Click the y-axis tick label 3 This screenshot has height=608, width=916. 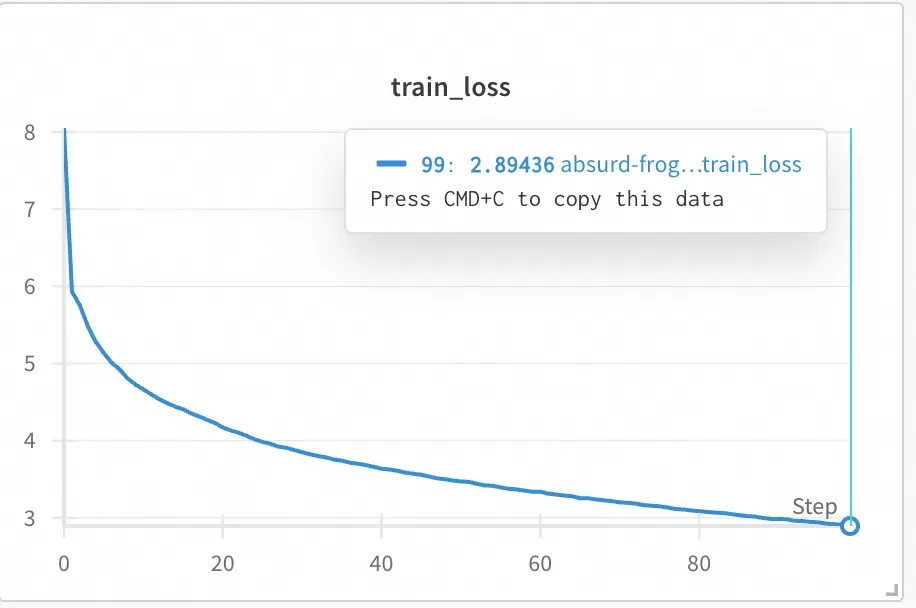30,518
